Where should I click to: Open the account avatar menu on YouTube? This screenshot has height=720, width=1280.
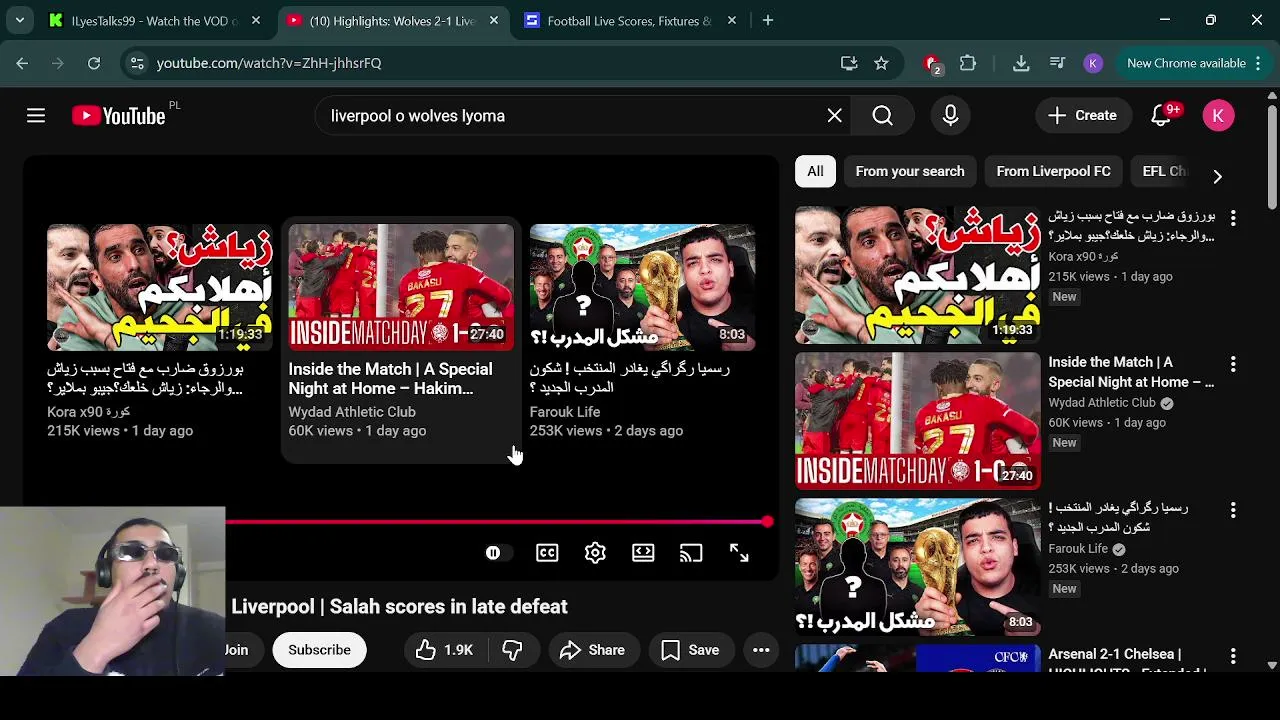(x=1218, y=116)
